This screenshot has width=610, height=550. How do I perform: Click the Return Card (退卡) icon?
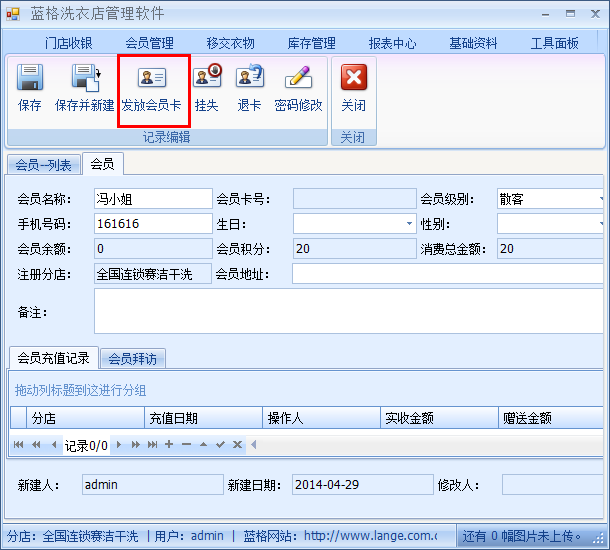coord(250,75)
